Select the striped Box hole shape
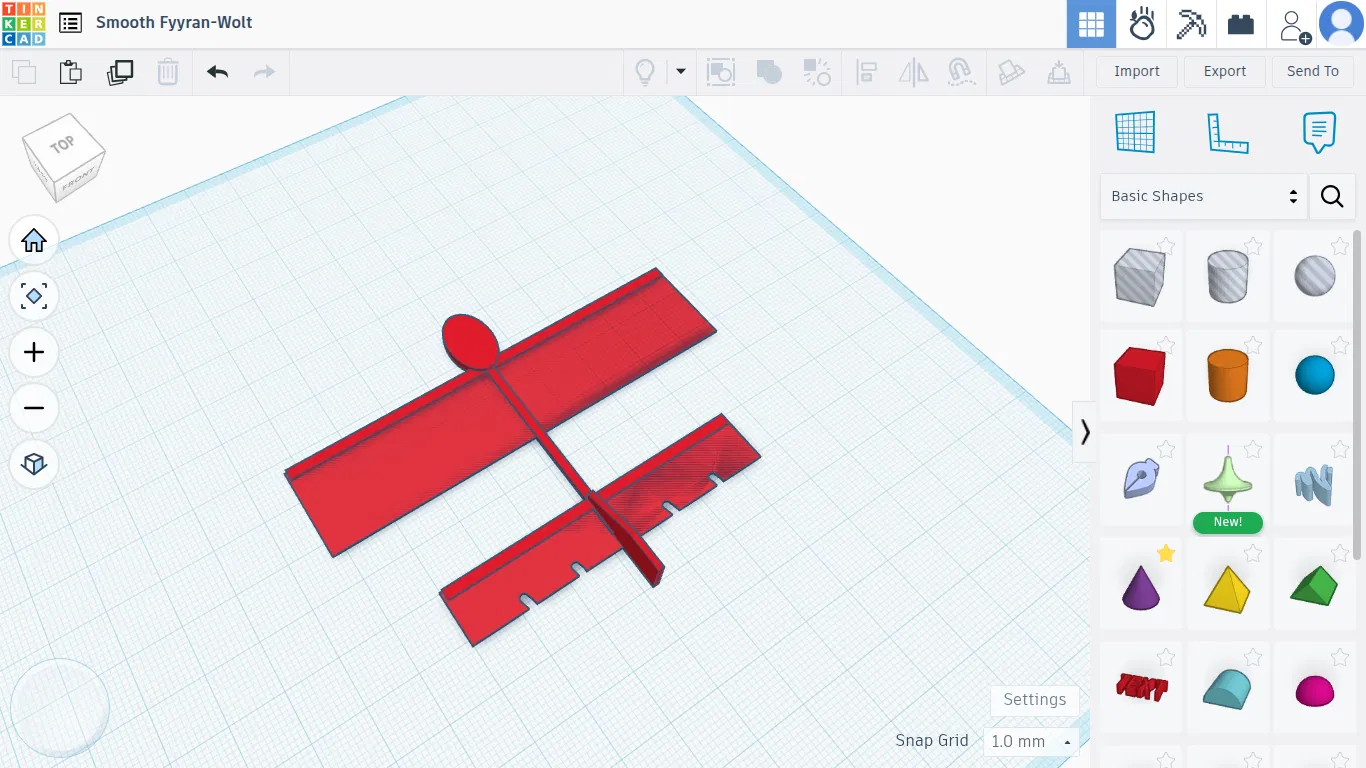The image size is (1366, 768). click(1140, 276)
